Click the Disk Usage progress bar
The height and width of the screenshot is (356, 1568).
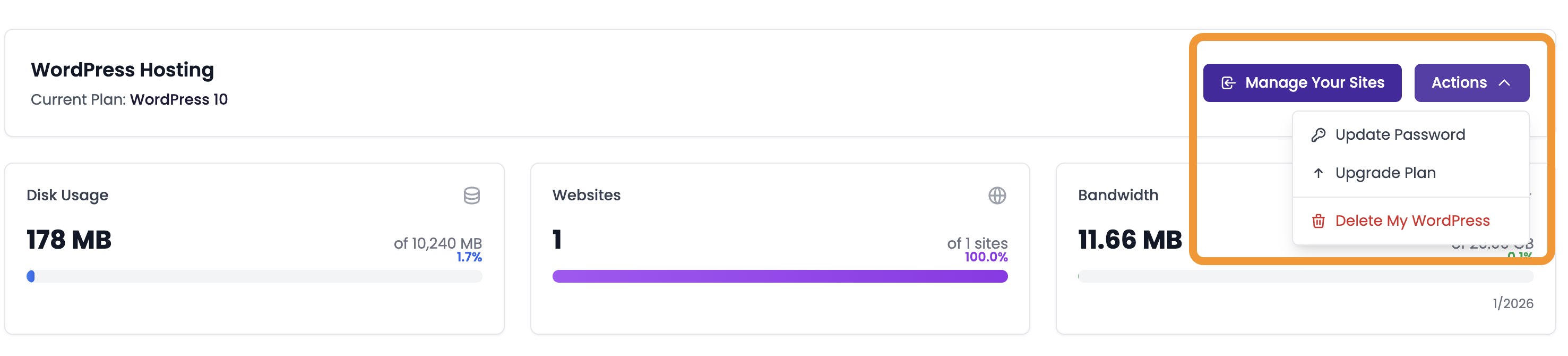click(x=254, y=277)
